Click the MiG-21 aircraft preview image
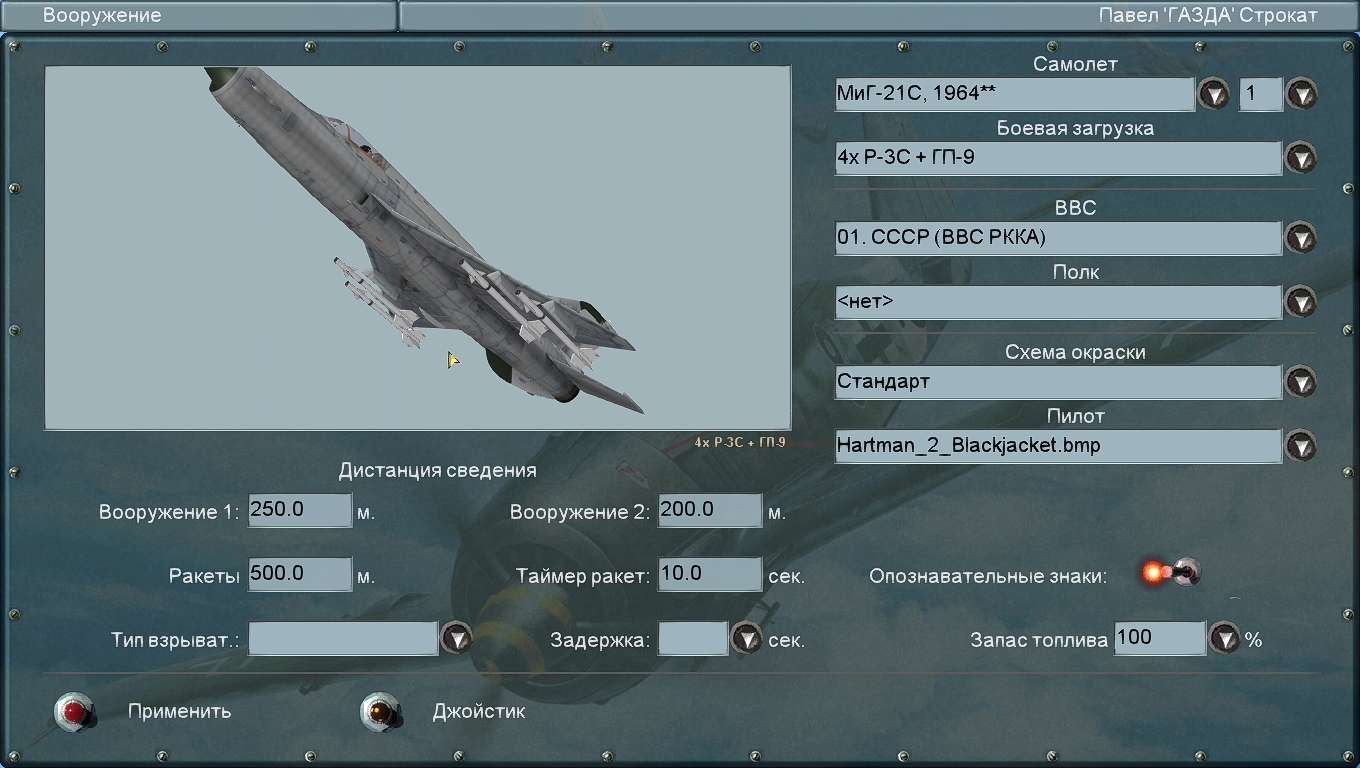Image resolution: width=1360 pixels, height=768 pixels. pyautogui.click(x=418, y=248)
